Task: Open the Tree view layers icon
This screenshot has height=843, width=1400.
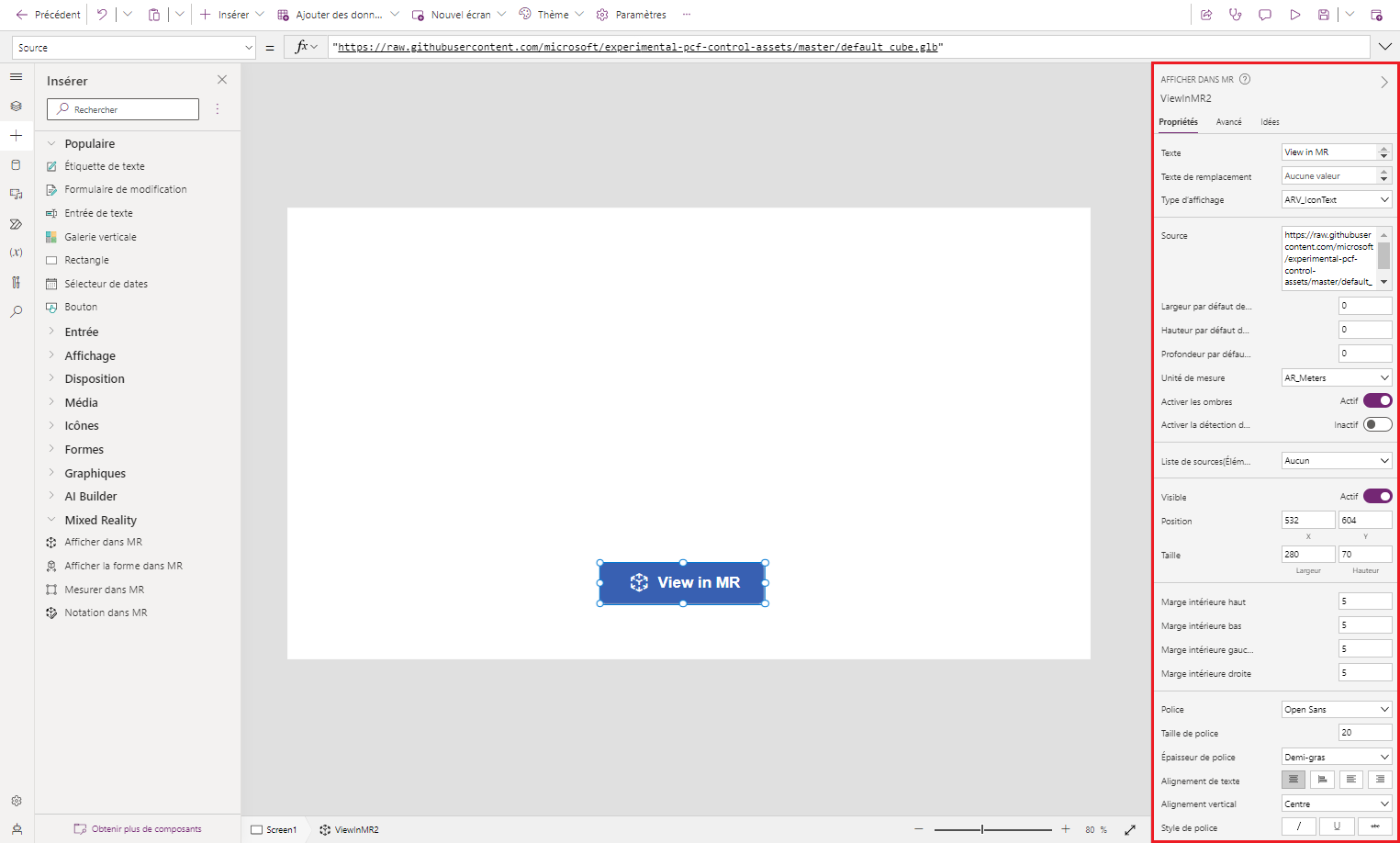Action: 16,107
